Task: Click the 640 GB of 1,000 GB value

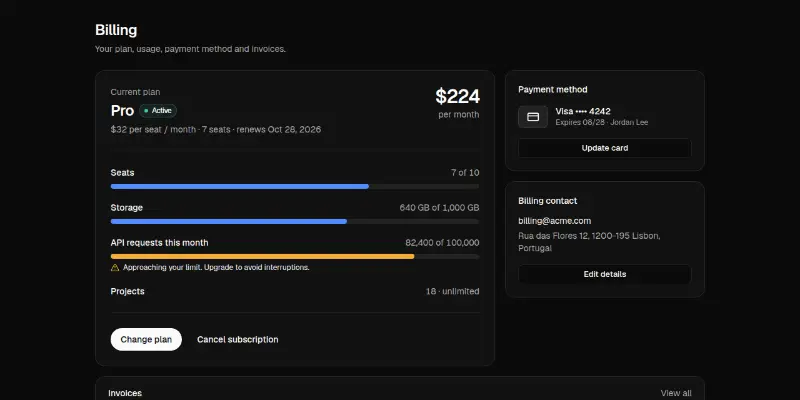Action: tap(439, 208)
